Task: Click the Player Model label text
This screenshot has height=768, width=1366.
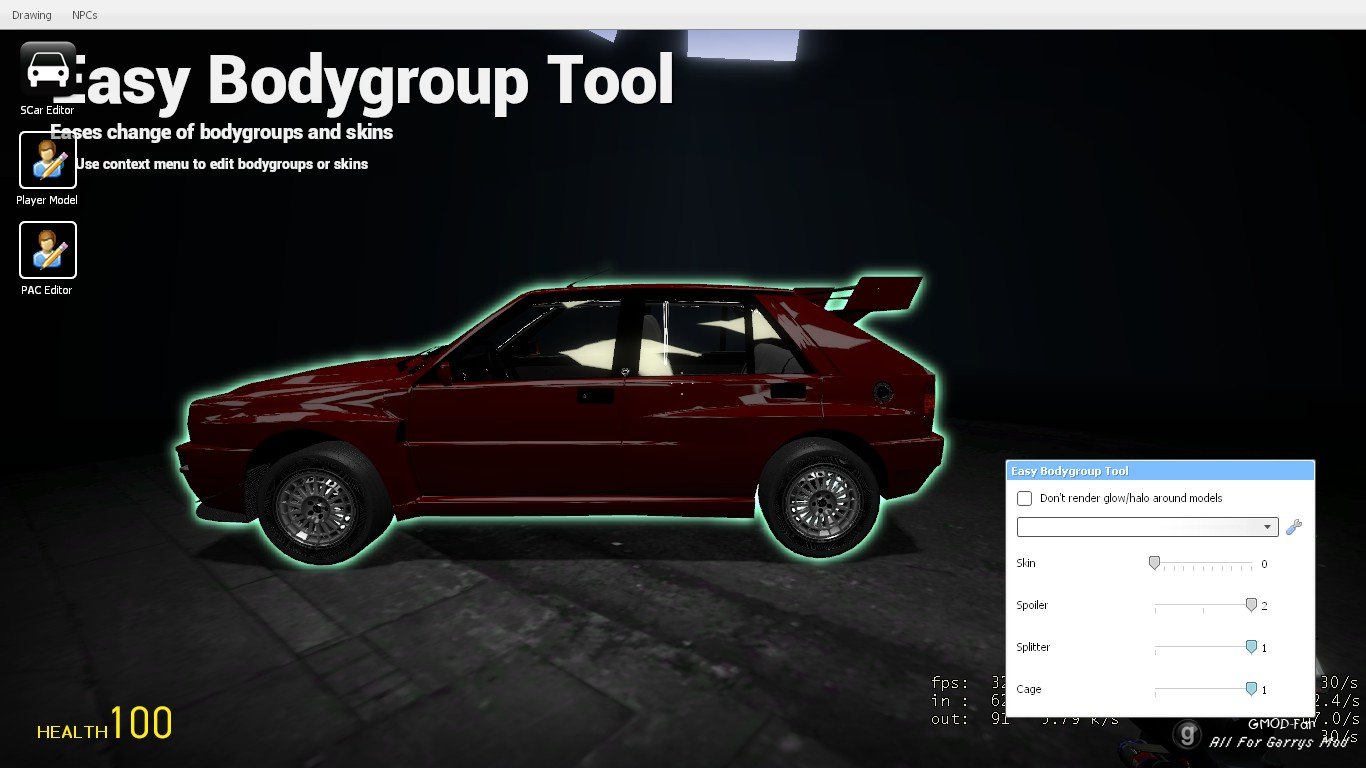Action: 47,200
